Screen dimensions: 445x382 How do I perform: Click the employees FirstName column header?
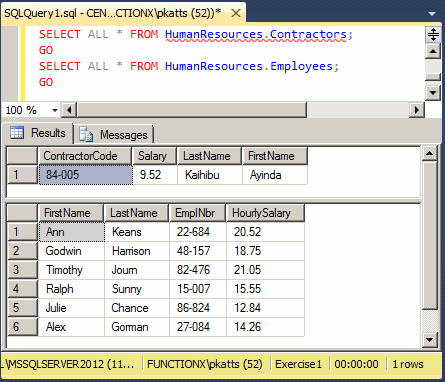coord(71,213)
